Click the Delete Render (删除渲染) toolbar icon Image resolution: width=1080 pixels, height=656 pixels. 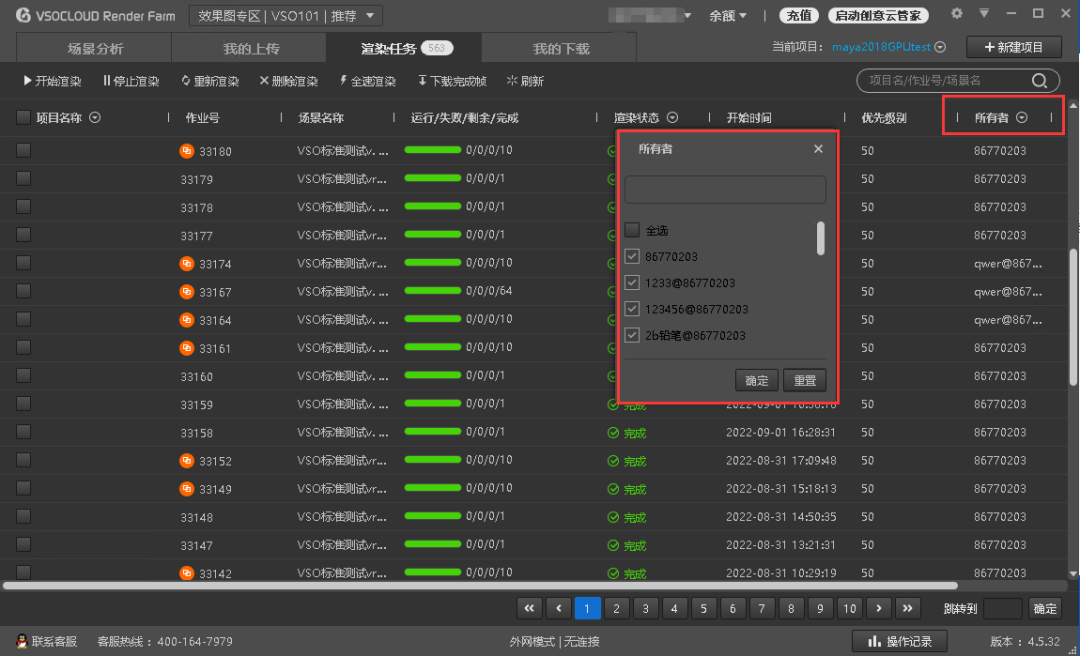click(x=264, y=81)
